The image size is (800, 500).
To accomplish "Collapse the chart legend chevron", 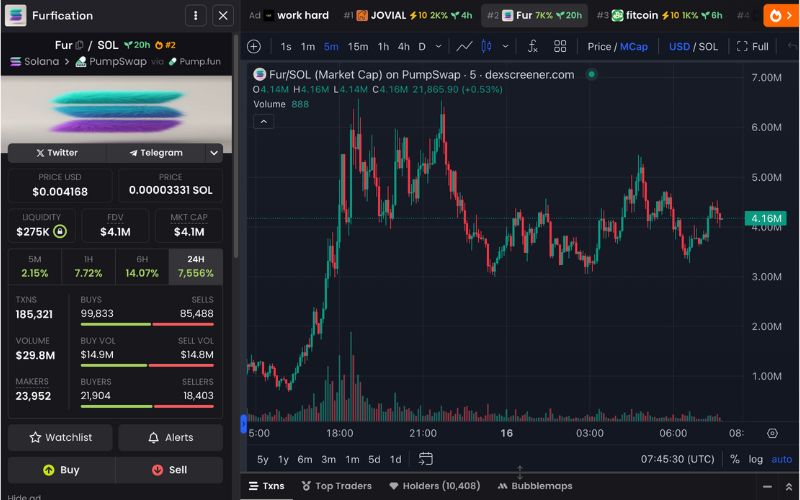I will click(x=264, y=121).
